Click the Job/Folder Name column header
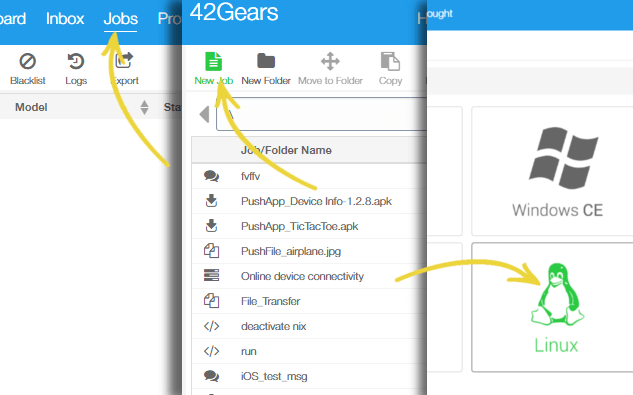 pos(286,150)
